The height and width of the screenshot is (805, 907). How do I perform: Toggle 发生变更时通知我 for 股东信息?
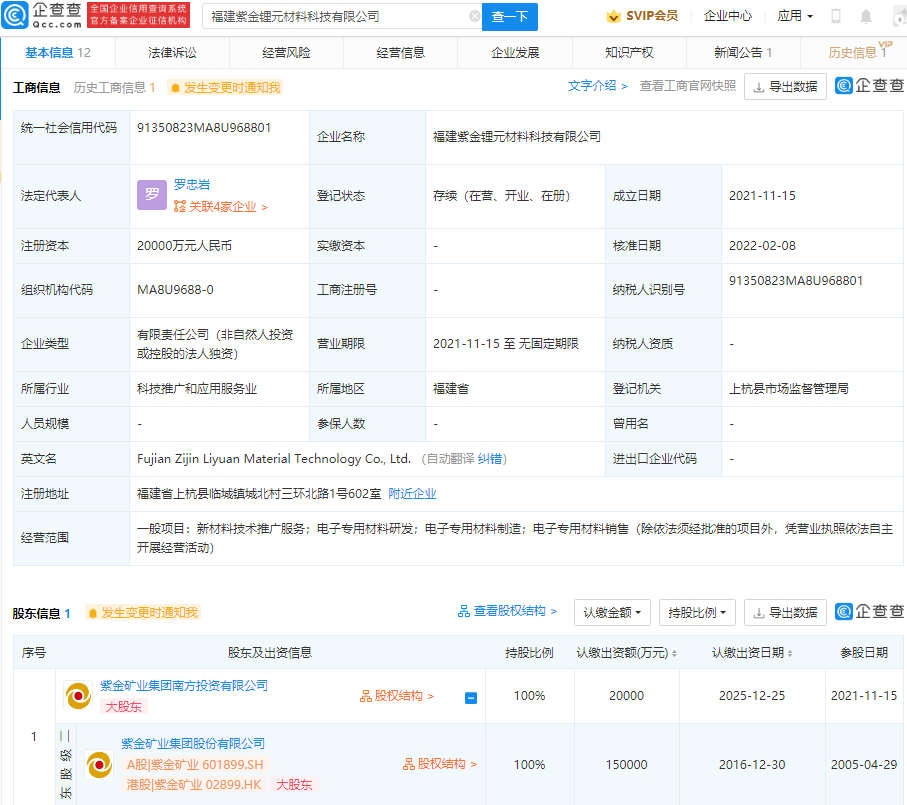coord(142,613)
